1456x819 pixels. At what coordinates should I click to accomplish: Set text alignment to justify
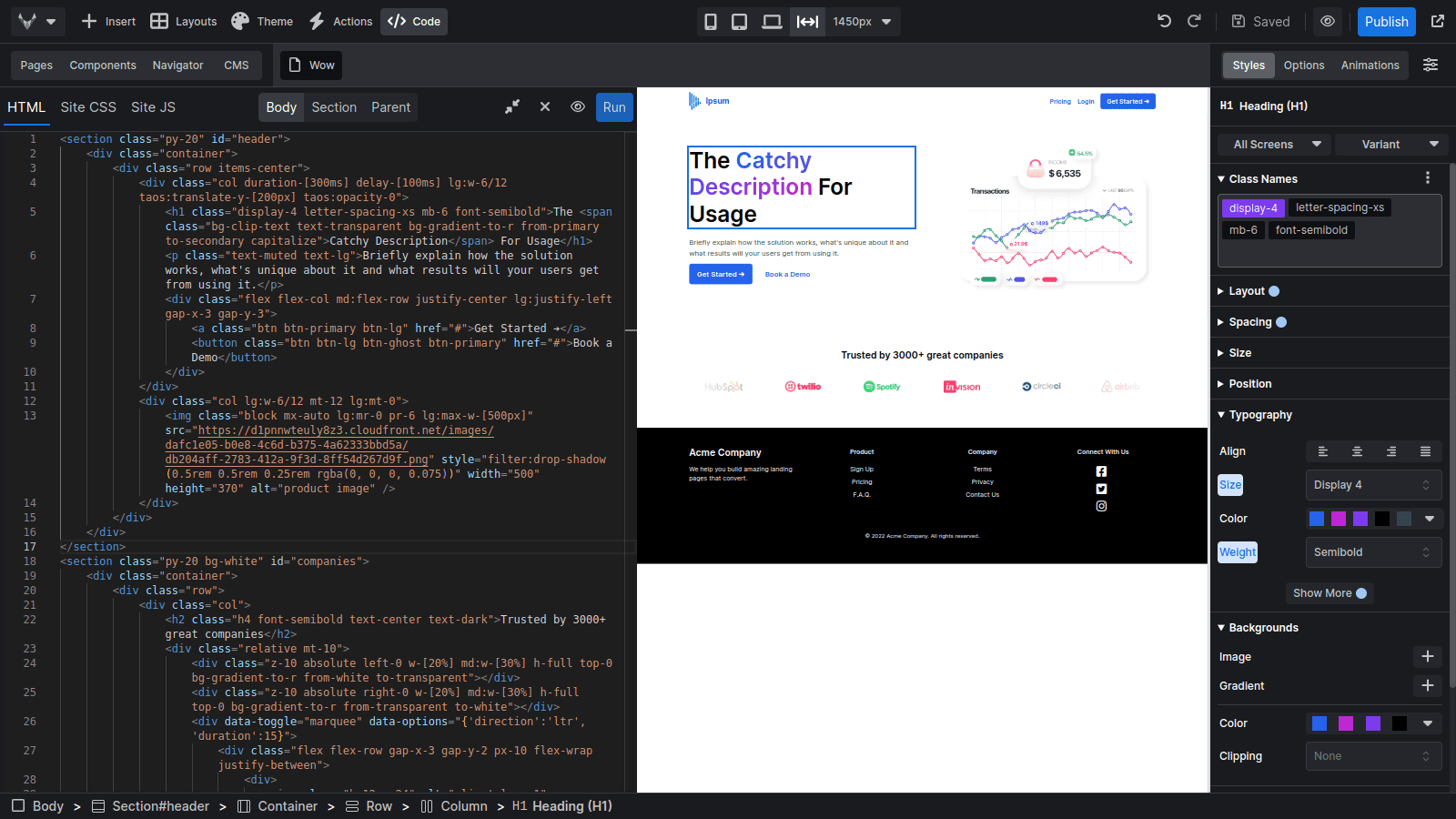tap(1426, 450)
